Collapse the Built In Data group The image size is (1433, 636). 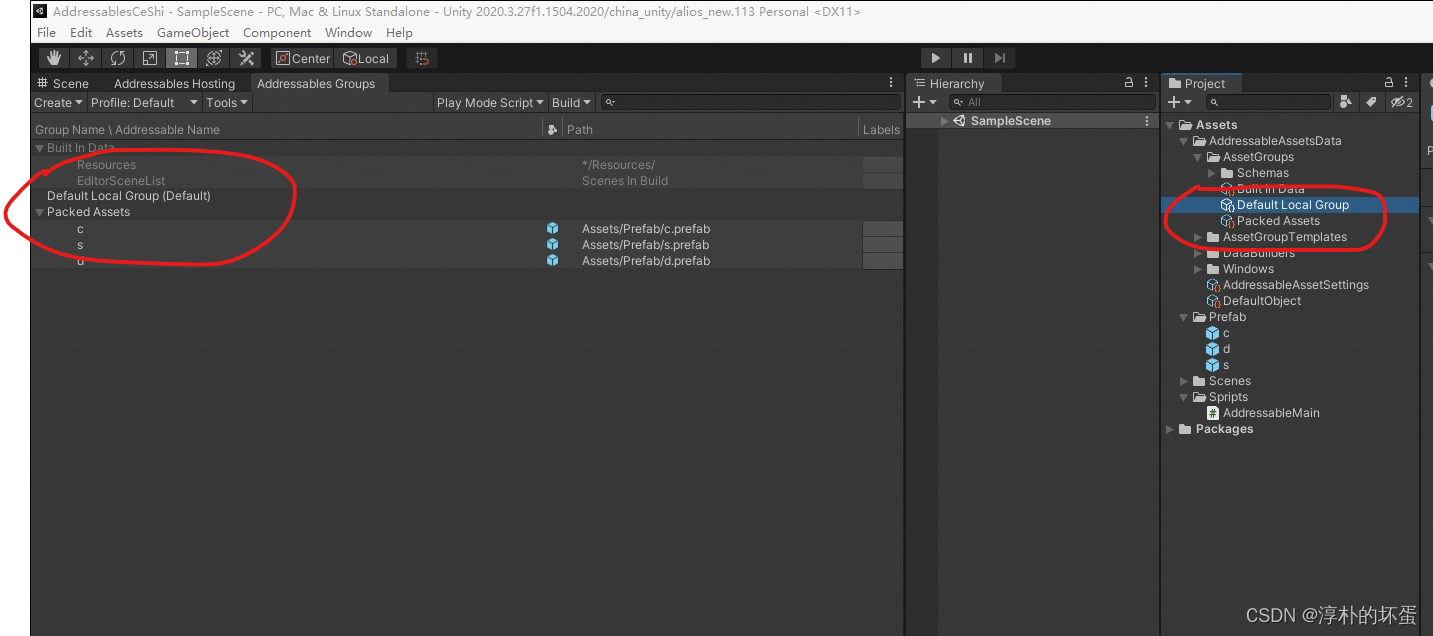40,148
